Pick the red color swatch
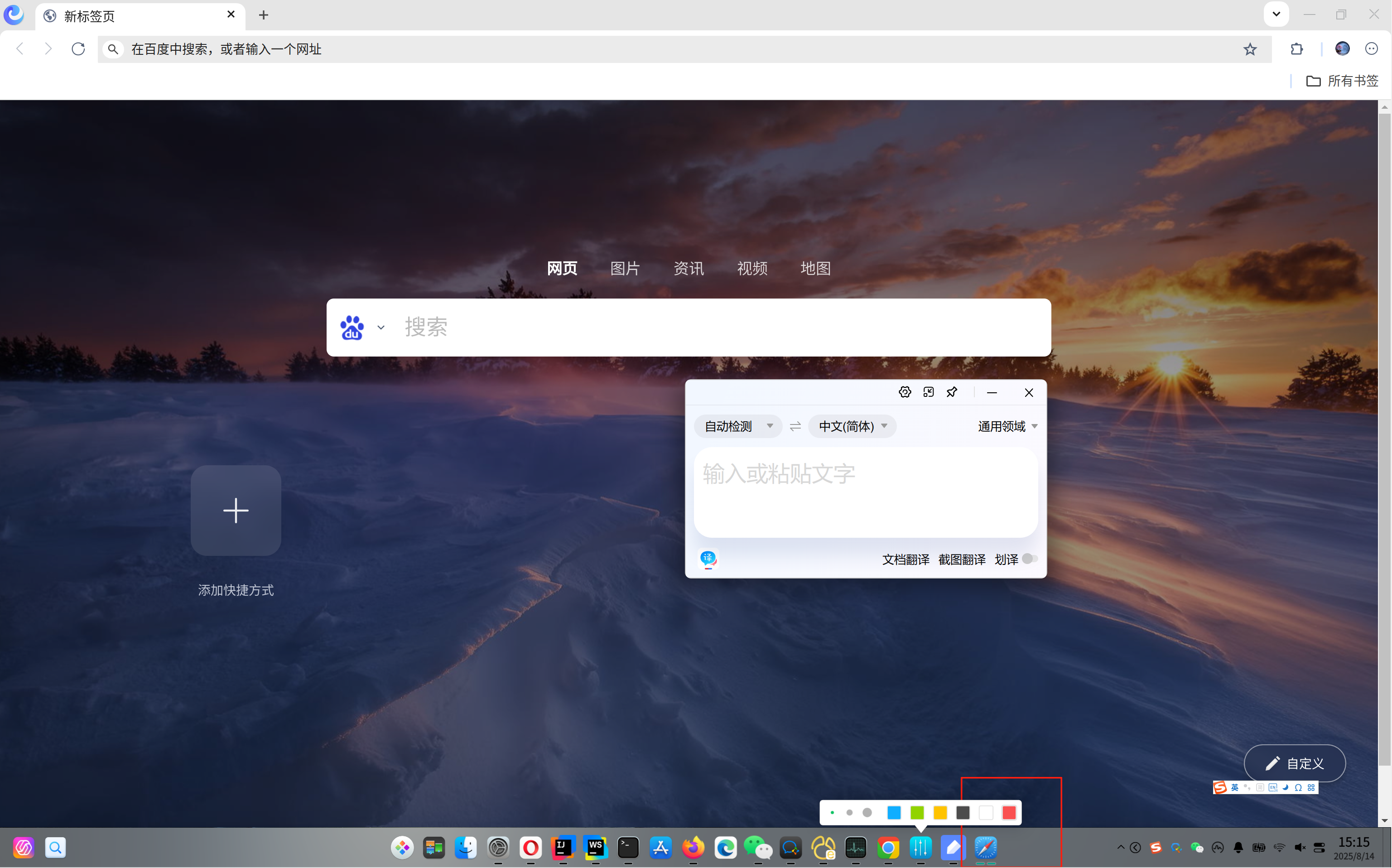 click(x=1009, y=813)
